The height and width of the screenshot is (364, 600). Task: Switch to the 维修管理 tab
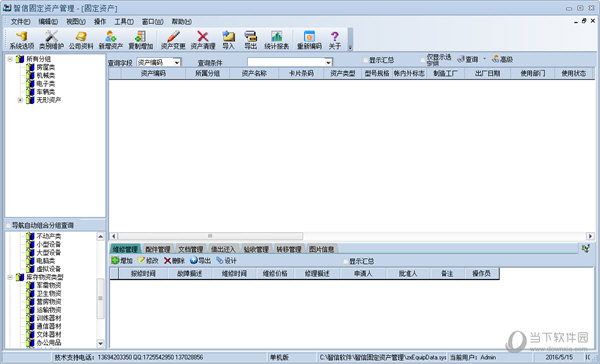125,249
